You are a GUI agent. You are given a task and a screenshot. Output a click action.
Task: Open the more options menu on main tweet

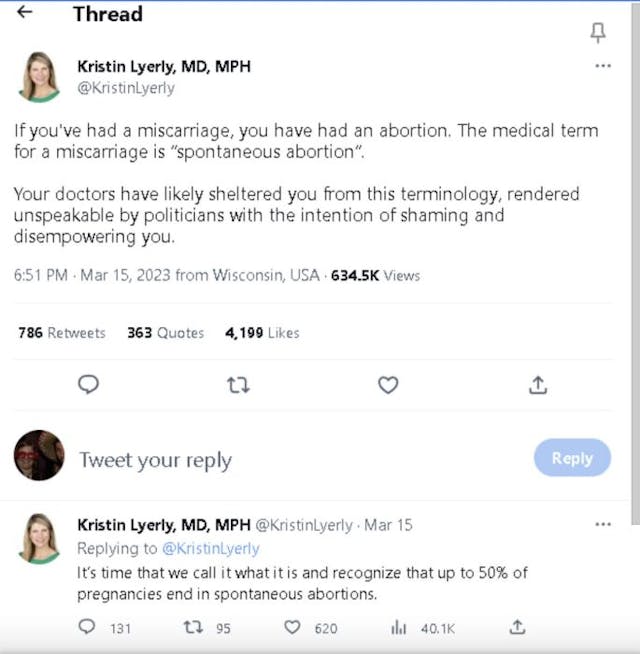coord(602,66)
